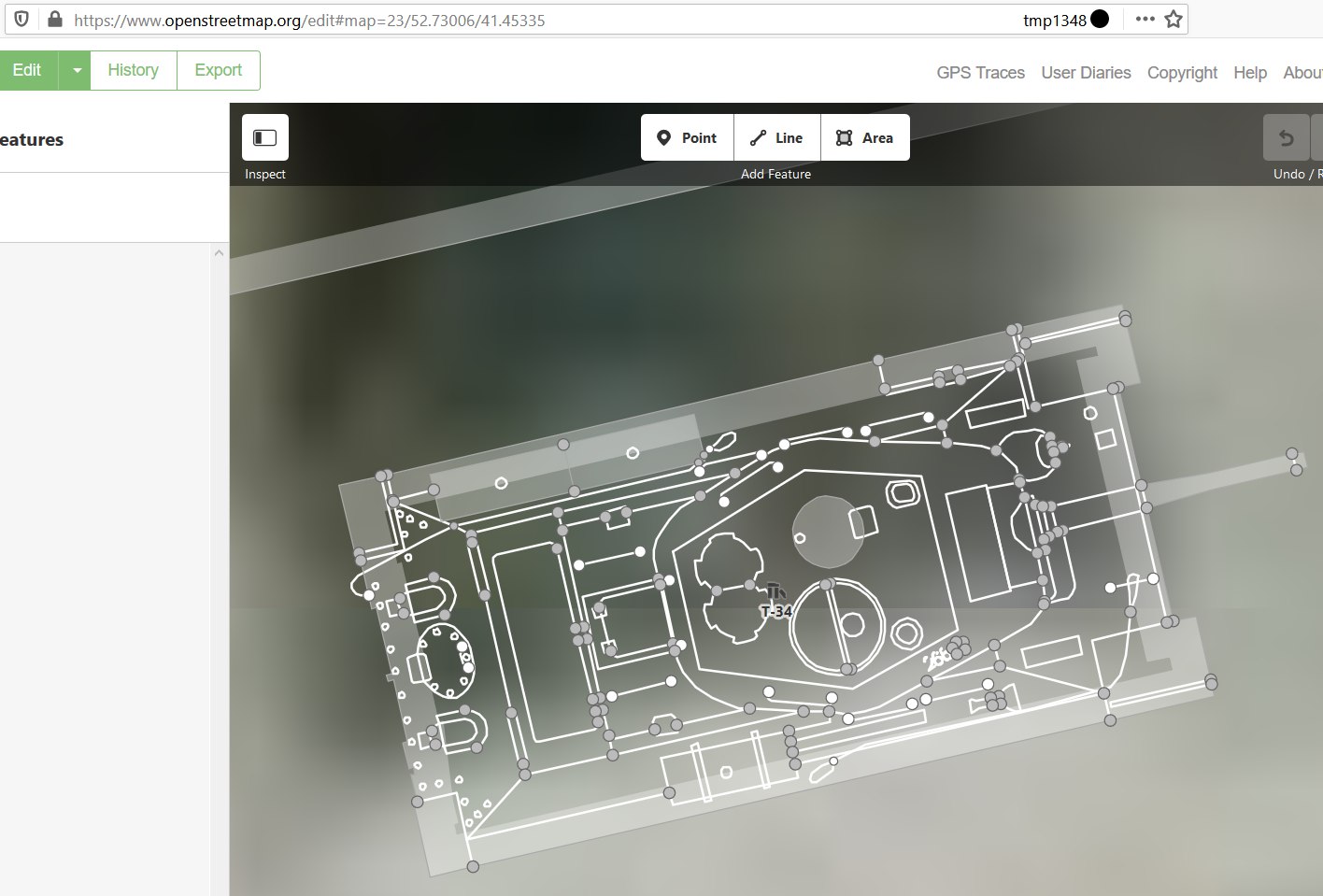This screenshot has width=1323, height=896.
Task: Click the Undo arrow button
Action: click(1287, 137)
